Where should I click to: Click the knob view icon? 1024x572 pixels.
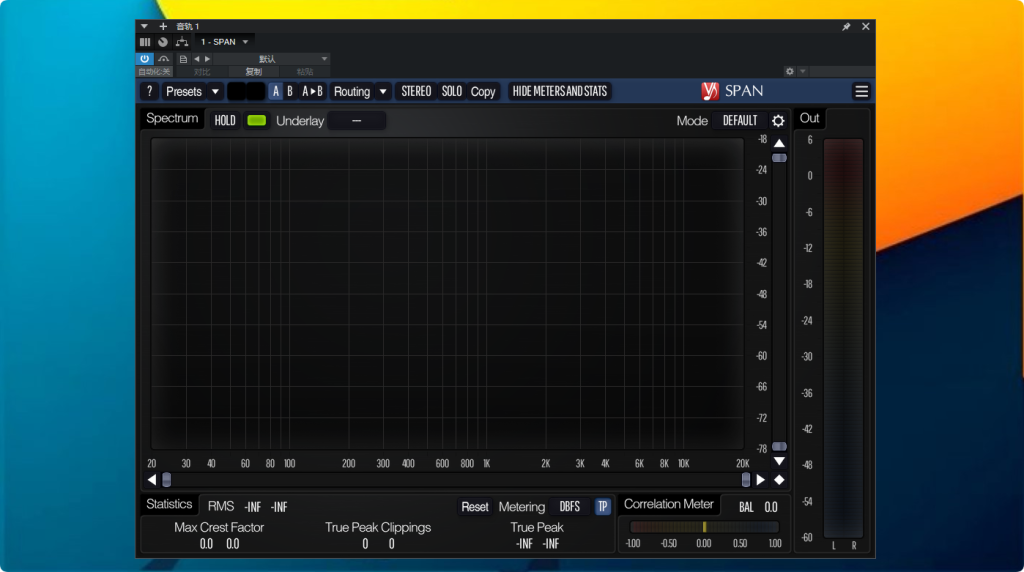[163, 42]
